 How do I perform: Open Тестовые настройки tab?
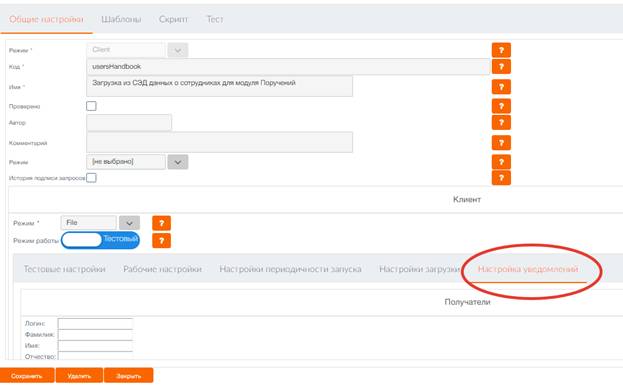point(64,269)
